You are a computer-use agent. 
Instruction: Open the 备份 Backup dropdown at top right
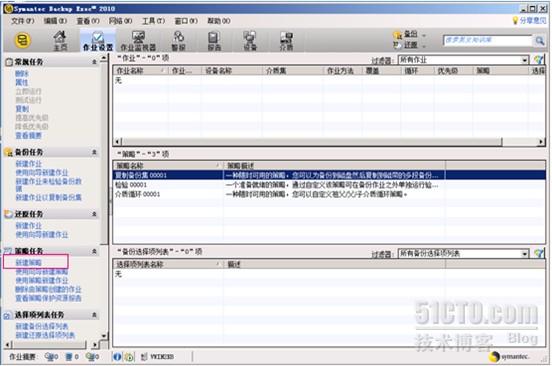410,34
